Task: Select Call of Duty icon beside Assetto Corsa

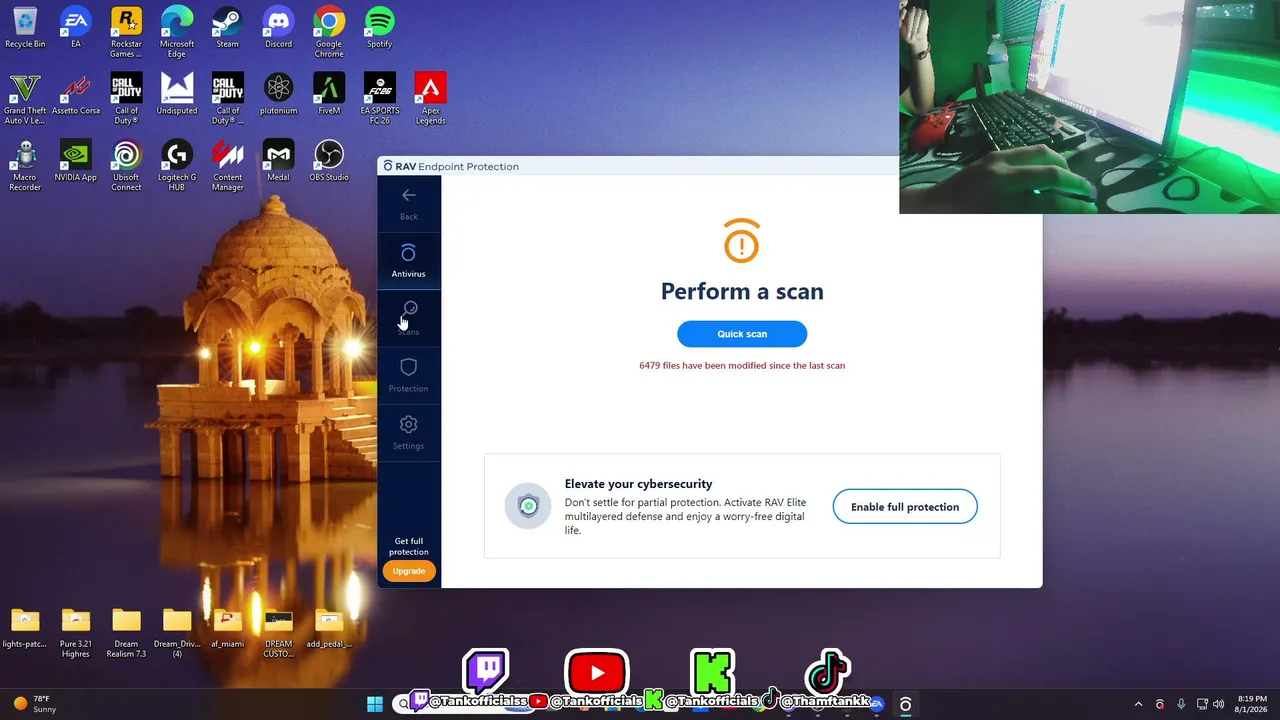Action: [x=126, y=99]
